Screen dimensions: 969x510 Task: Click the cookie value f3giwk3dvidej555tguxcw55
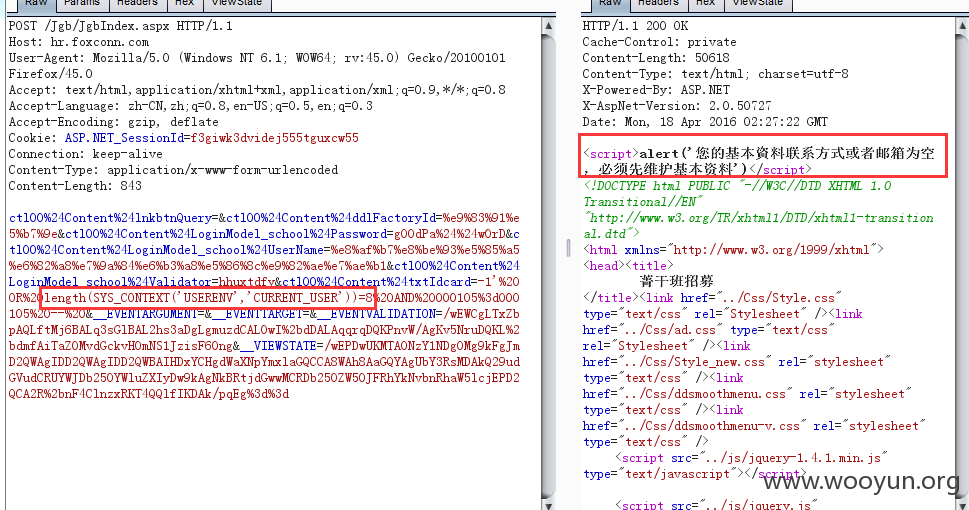[274, 138]
